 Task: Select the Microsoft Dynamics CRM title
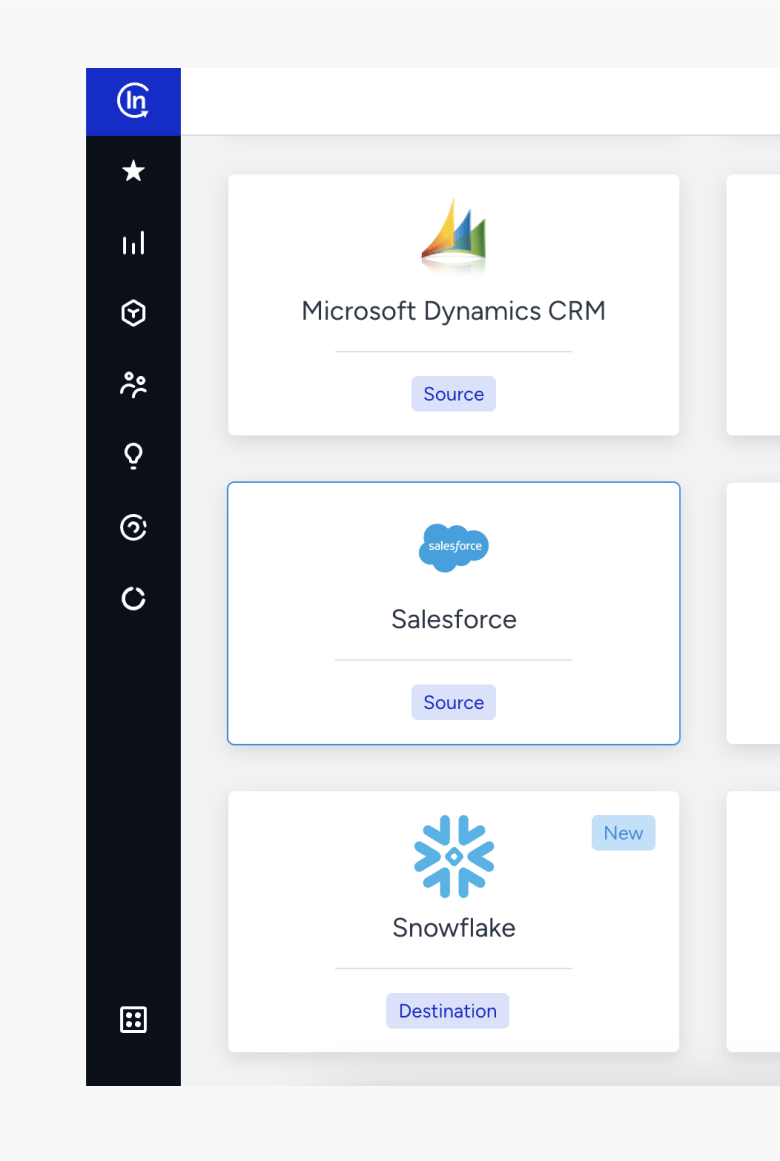click(453, 311)
